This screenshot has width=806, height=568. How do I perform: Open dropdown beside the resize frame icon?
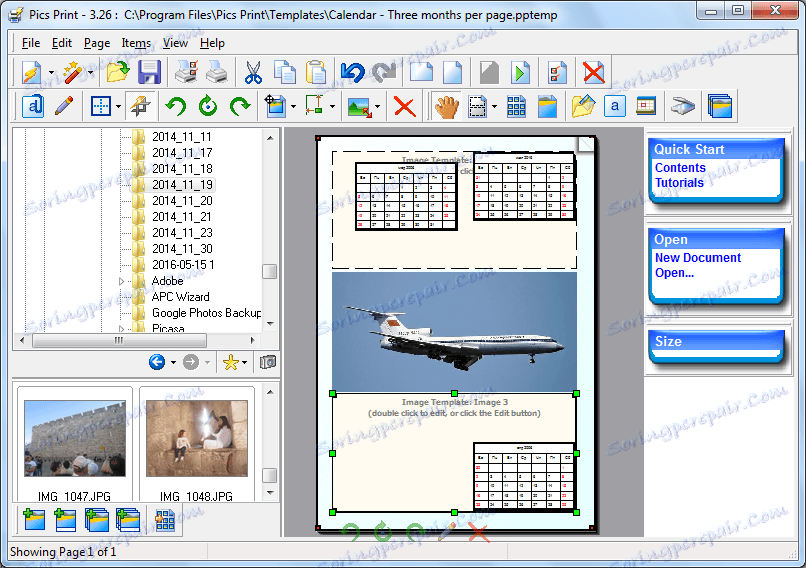click(x=333, y=106)
